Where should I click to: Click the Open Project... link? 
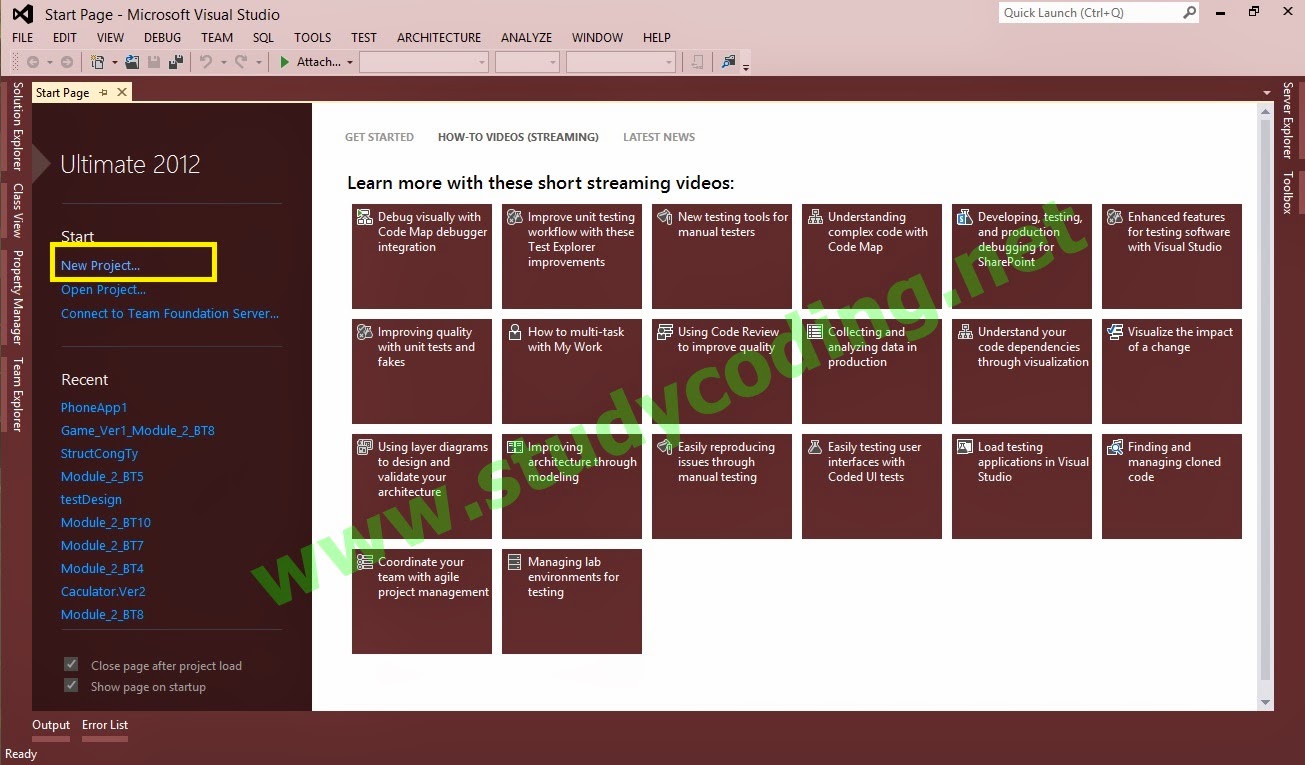103,289
